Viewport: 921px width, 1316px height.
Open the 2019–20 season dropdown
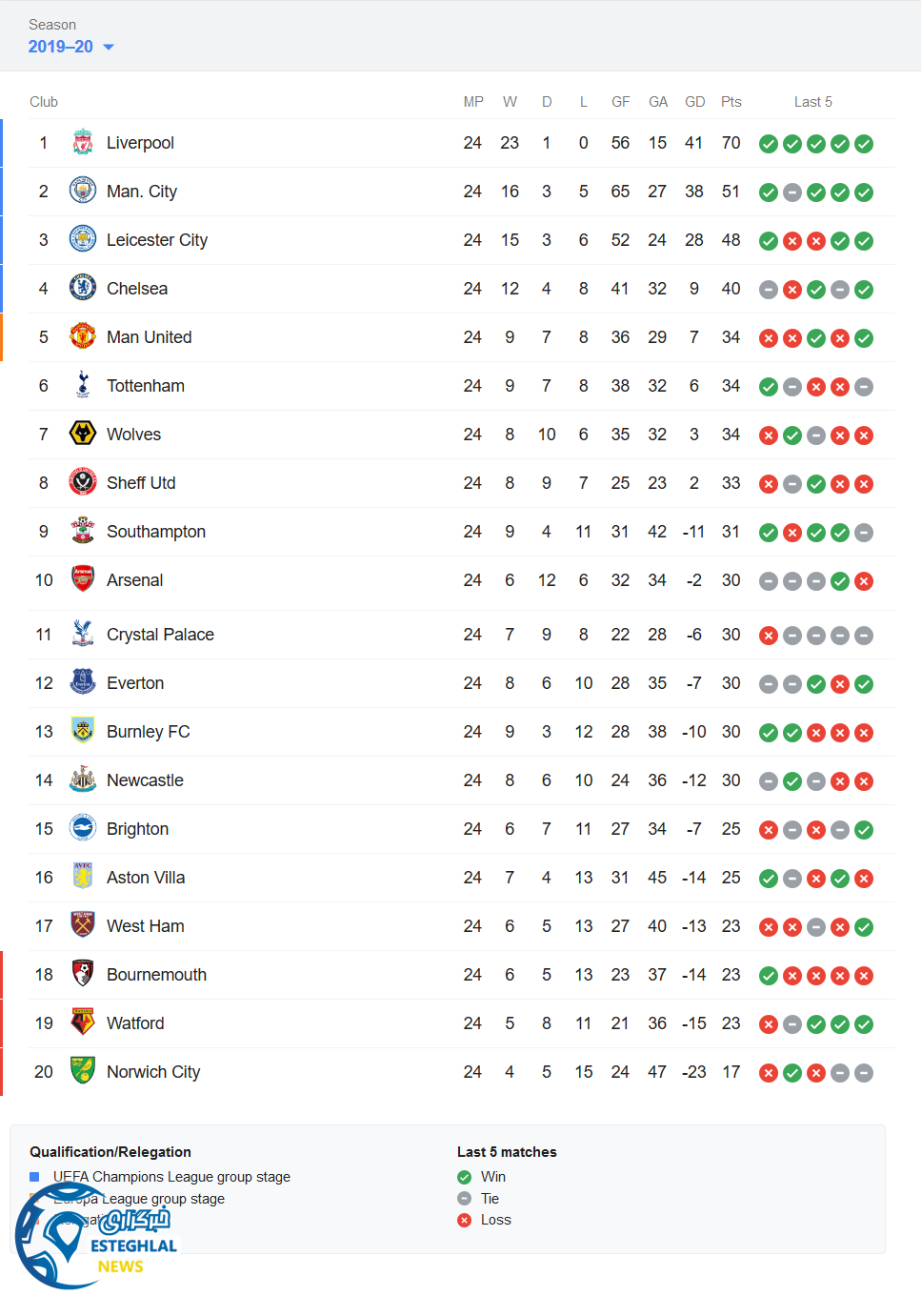tap(71, 47)
